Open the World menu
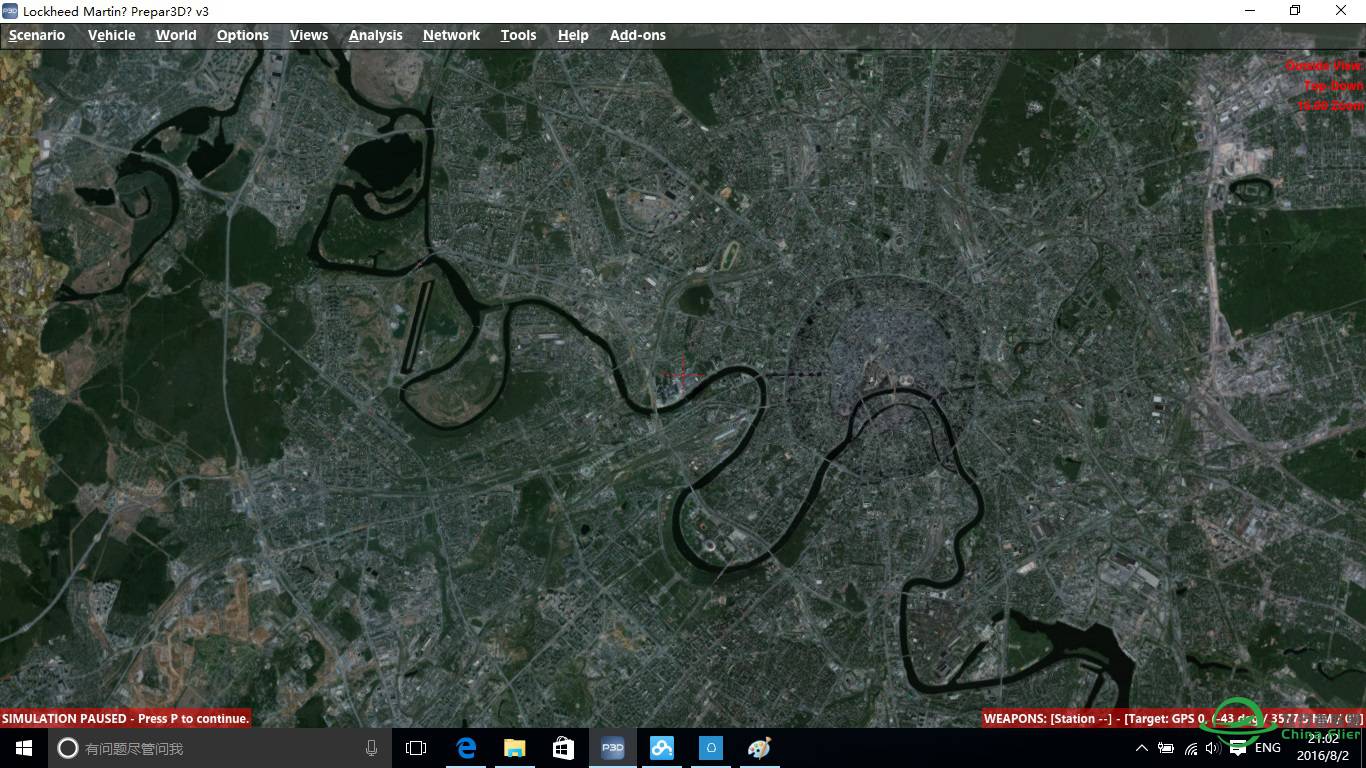 tap(176, 35)
